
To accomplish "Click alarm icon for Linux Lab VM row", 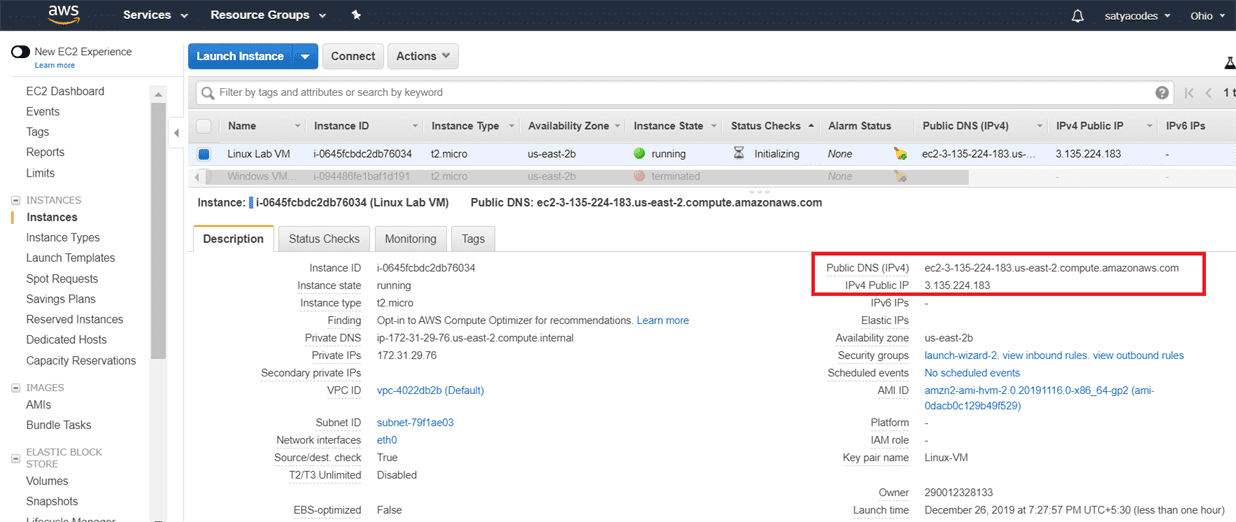I will click(900, 155).
